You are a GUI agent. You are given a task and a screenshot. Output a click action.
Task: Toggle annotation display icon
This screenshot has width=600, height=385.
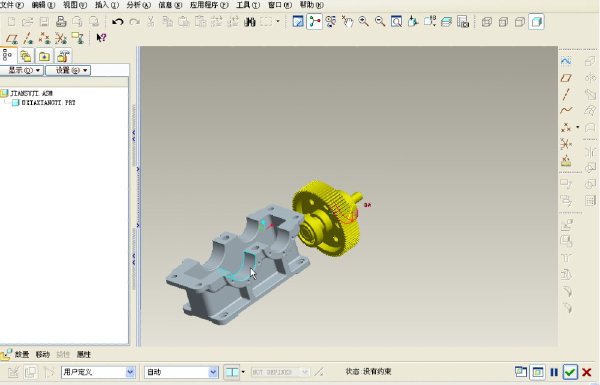tap(77, 38)
